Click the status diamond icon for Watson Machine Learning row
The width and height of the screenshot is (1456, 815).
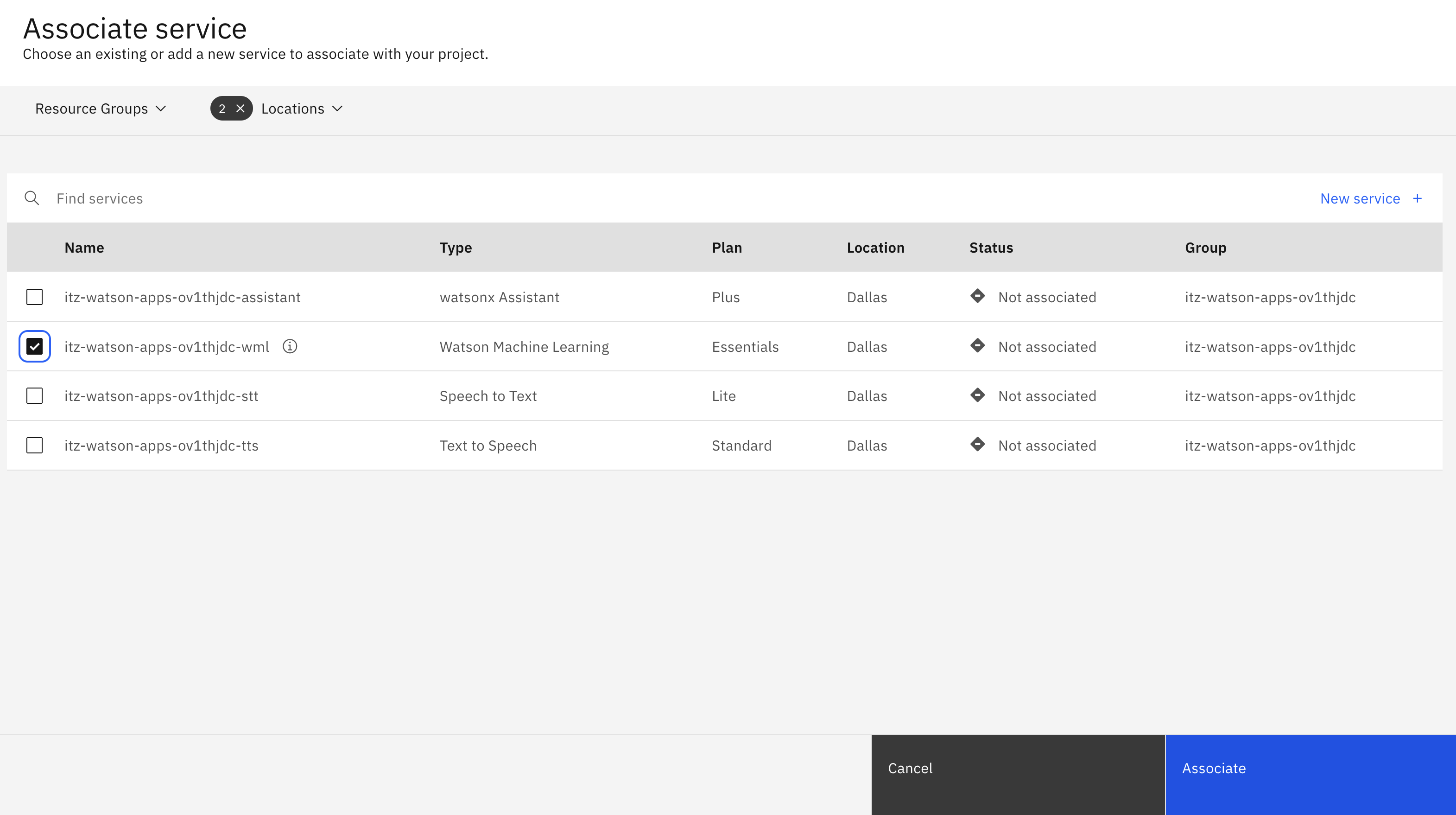(x=978, y=345)
